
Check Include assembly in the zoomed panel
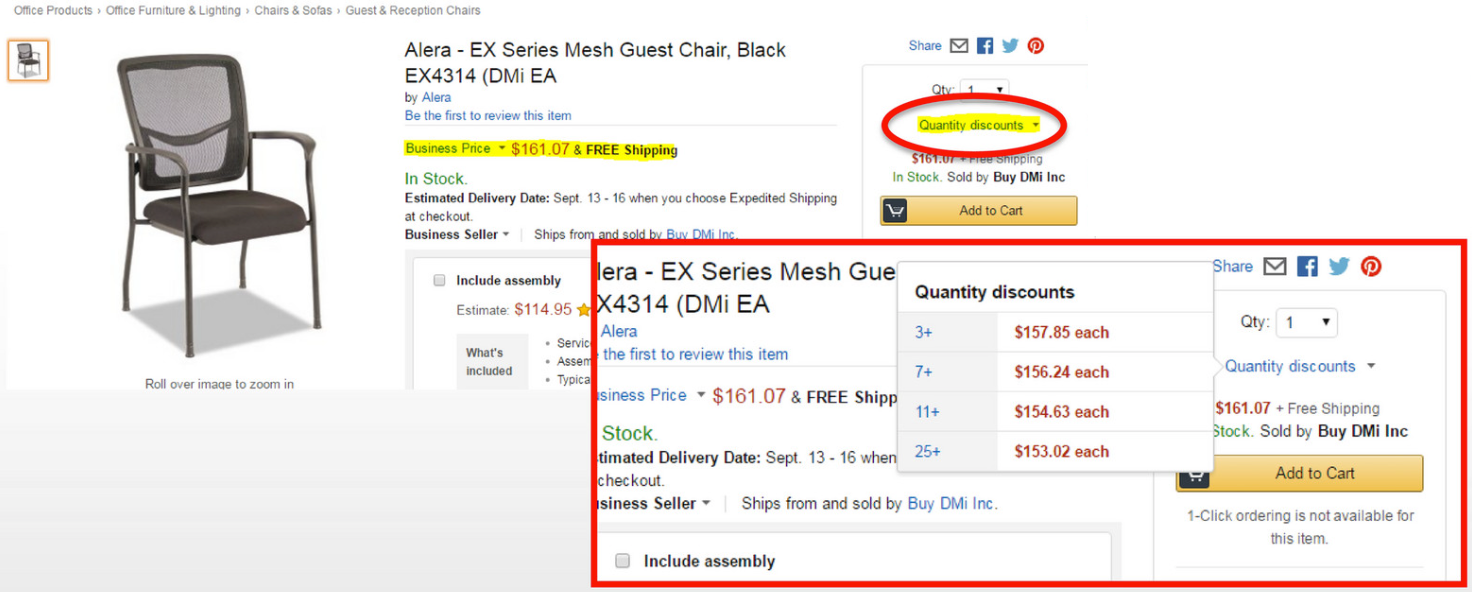(623, 561)
